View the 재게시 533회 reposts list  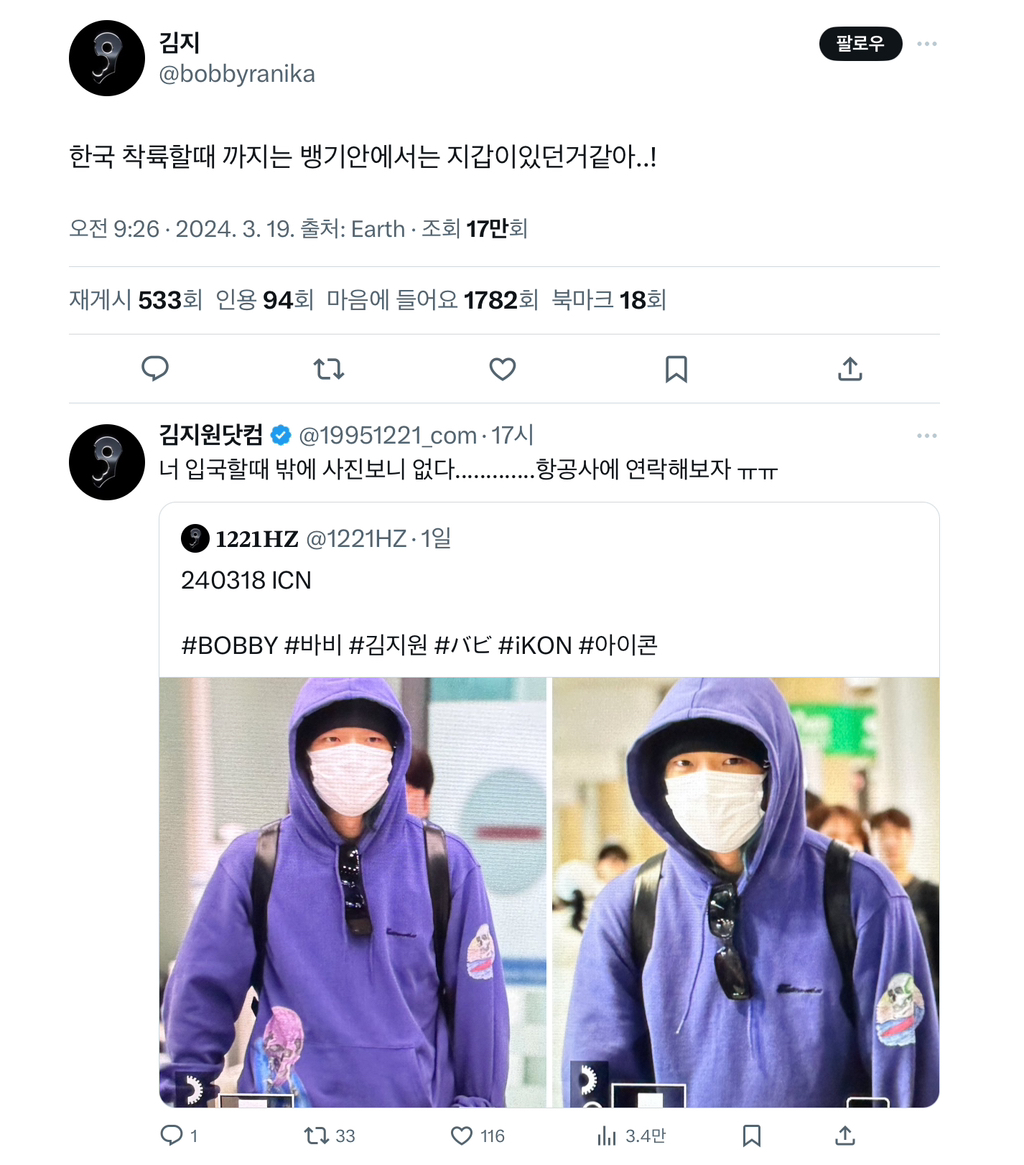coord(135,300)
